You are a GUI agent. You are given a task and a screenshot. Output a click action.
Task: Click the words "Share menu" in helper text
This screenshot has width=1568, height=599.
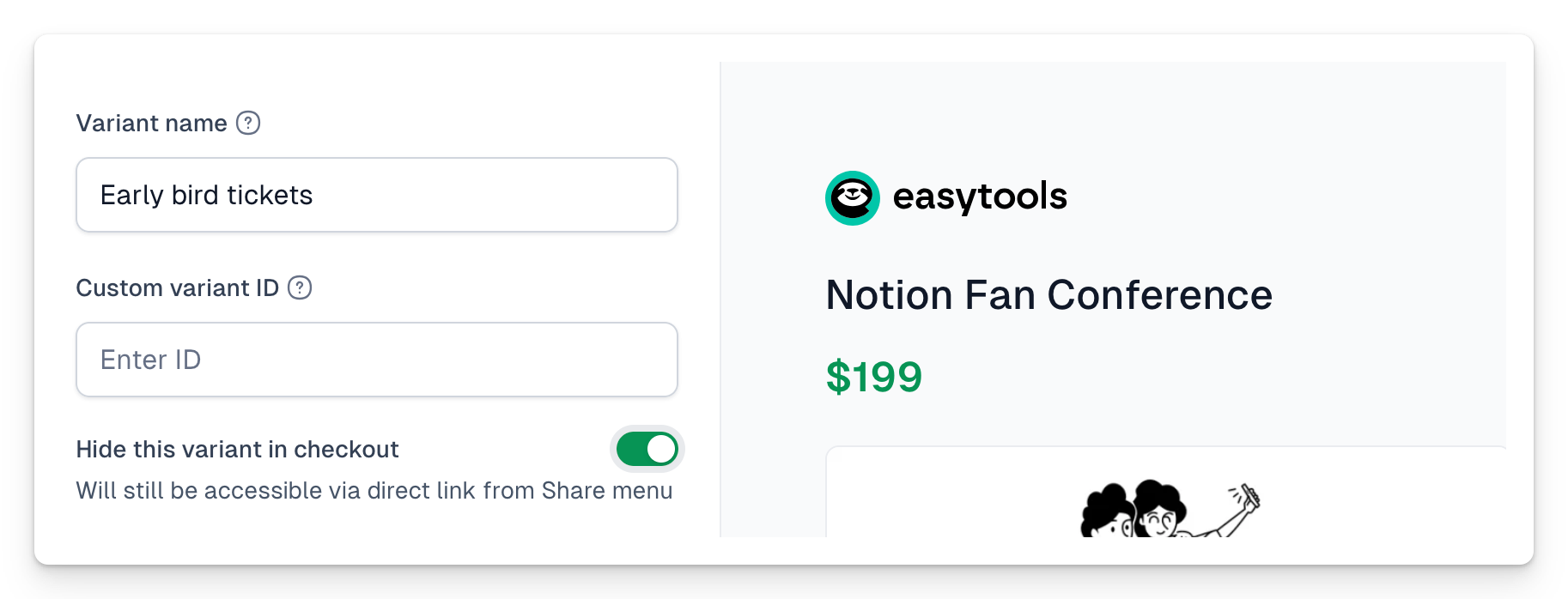pyautogui.click(x=607, y=491)
